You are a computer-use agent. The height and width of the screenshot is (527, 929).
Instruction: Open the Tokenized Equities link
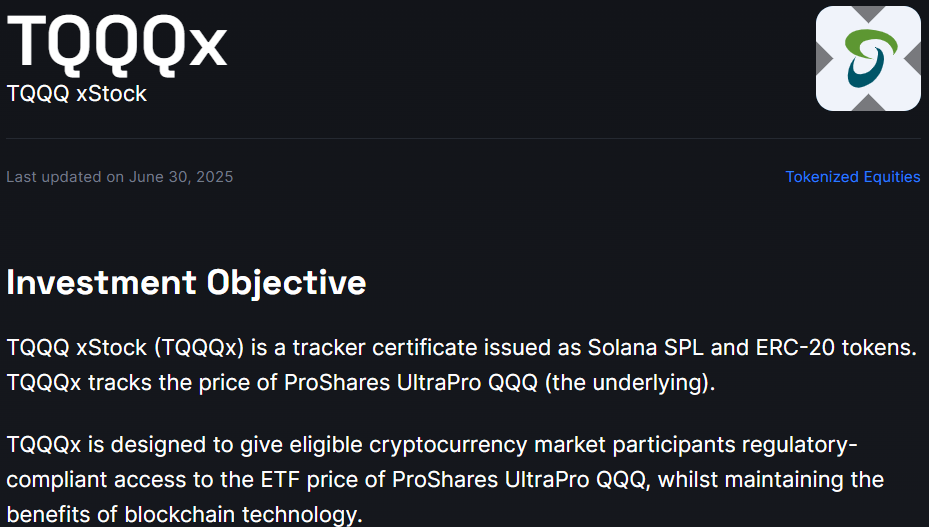(x=852, y=177)
